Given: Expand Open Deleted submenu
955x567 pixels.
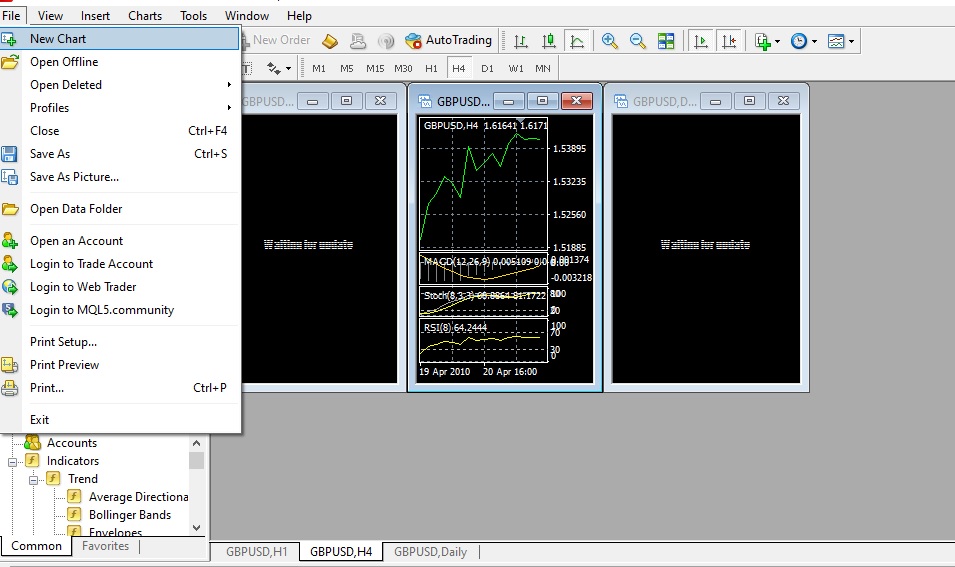Looking at the screenshot, I should 119,85.
